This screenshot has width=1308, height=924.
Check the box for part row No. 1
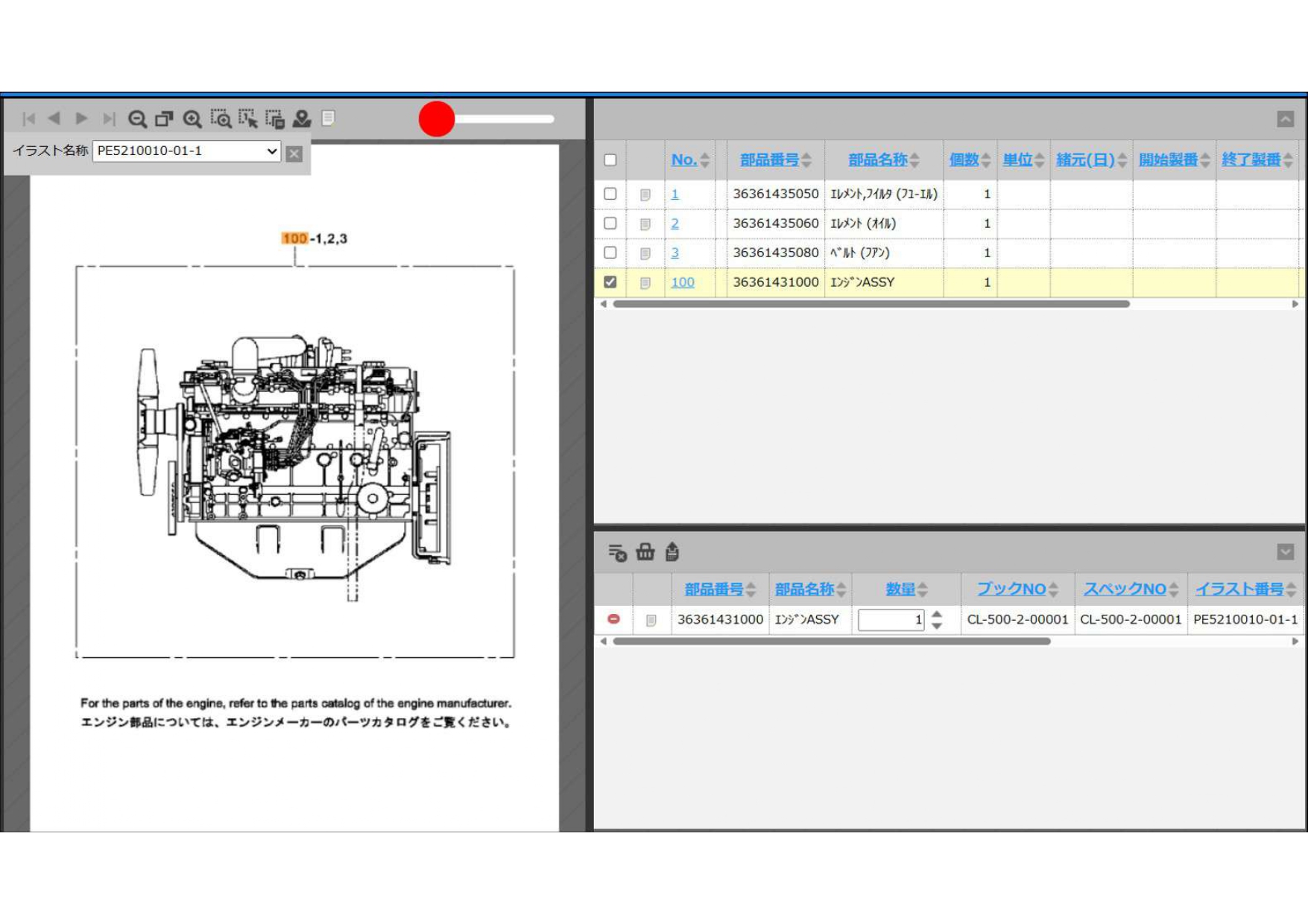click(610, 194)
